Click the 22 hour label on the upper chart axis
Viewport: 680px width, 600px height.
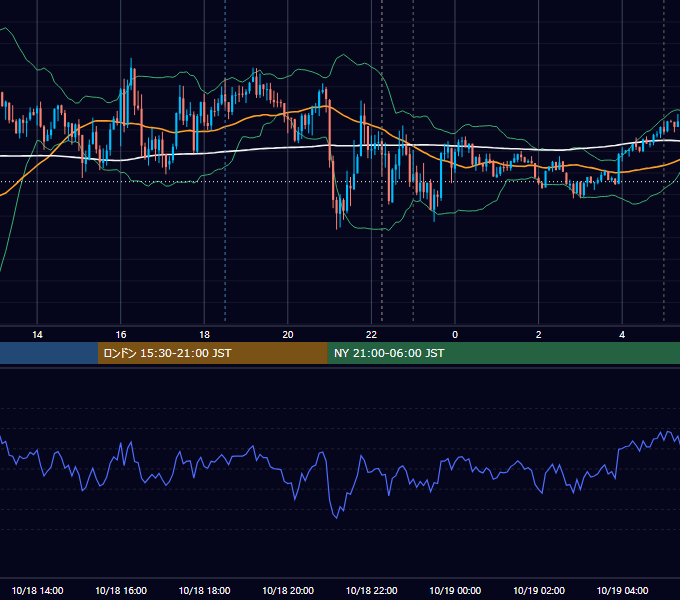click(371, 335)
